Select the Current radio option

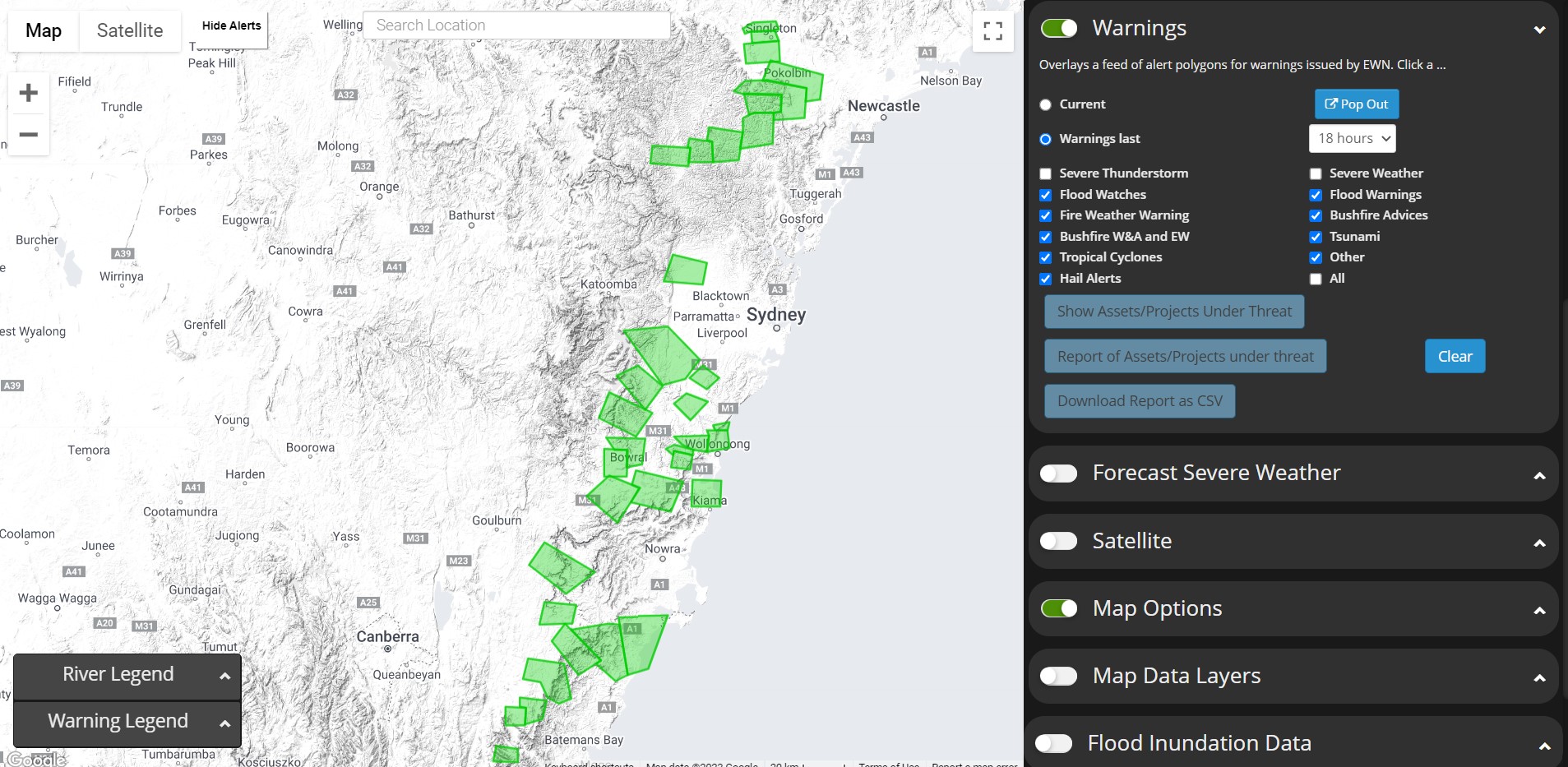click(1045, 104)
